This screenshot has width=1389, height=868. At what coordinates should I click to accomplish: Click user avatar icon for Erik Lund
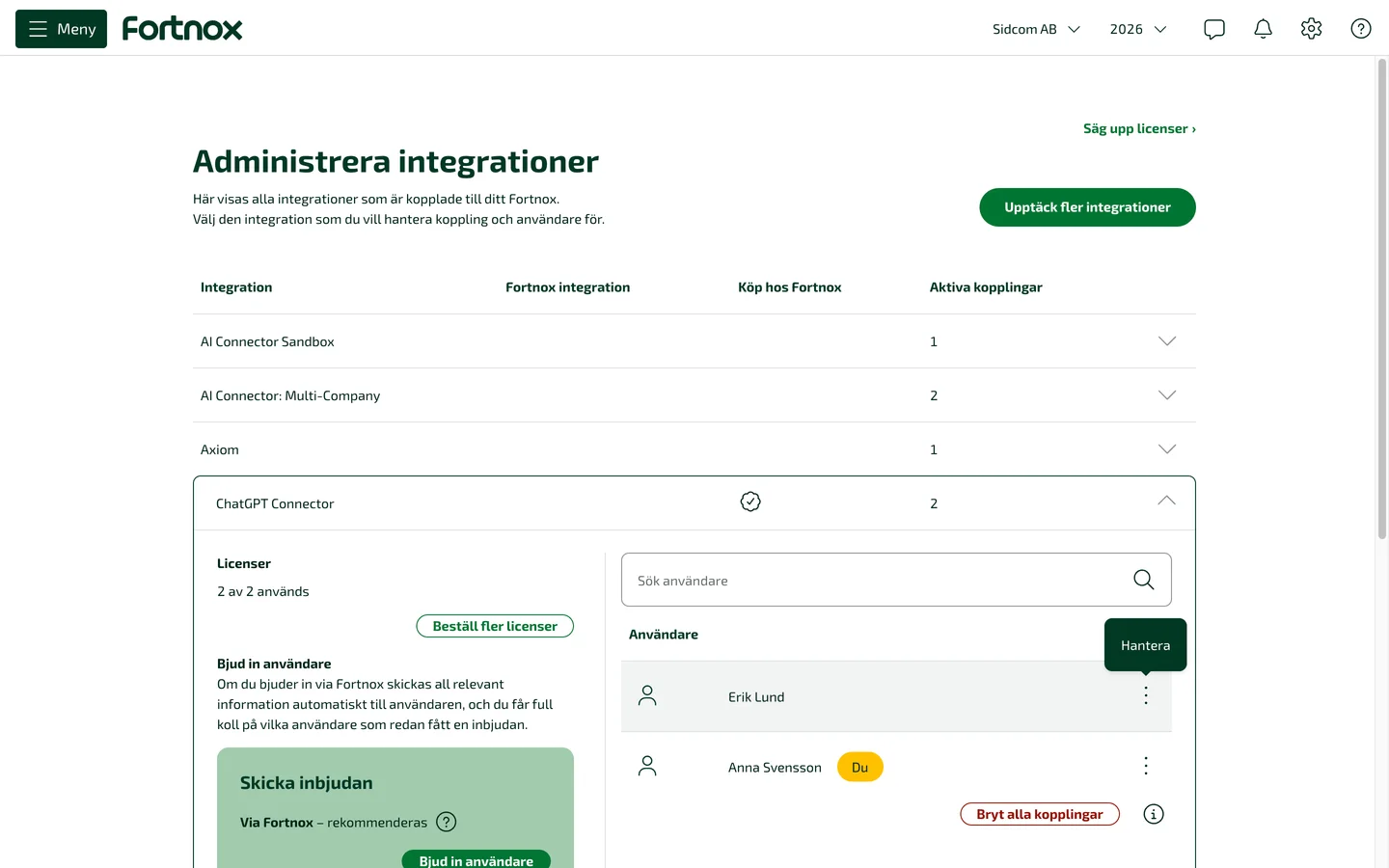[x=647, y=695]
